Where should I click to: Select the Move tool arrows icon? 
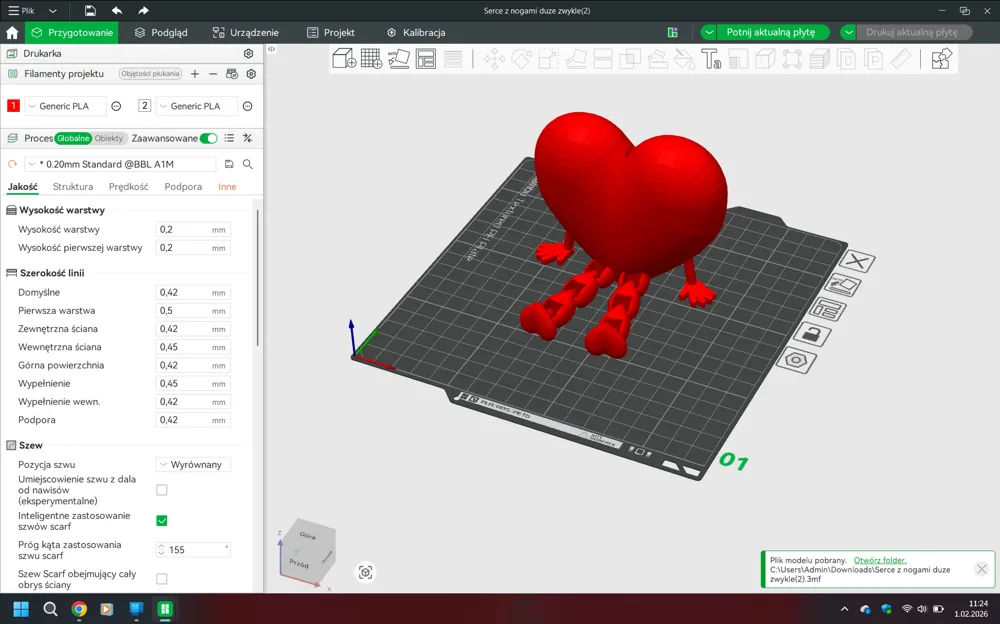pos(494,59)
